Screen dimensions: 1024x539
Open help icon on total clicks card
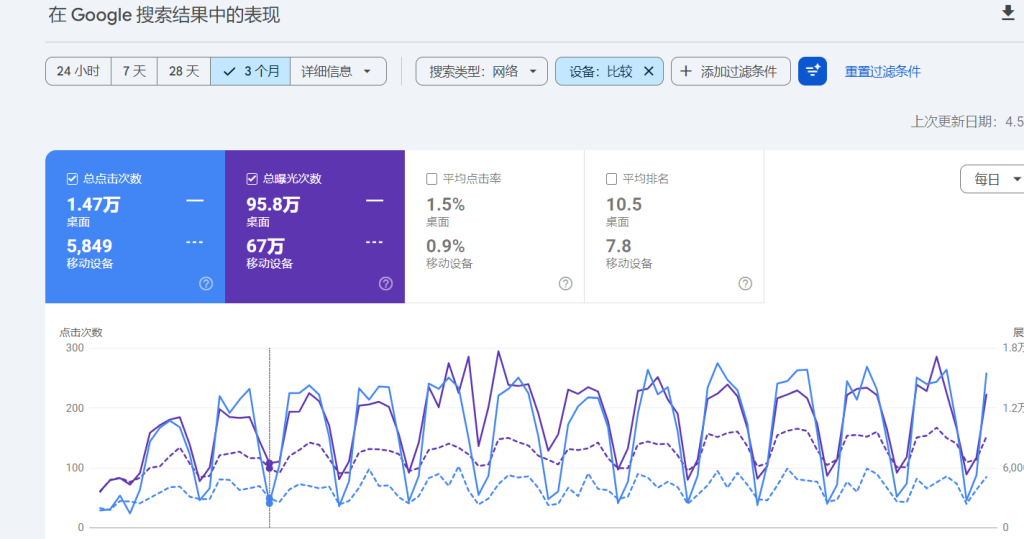(x=206, y=284)
